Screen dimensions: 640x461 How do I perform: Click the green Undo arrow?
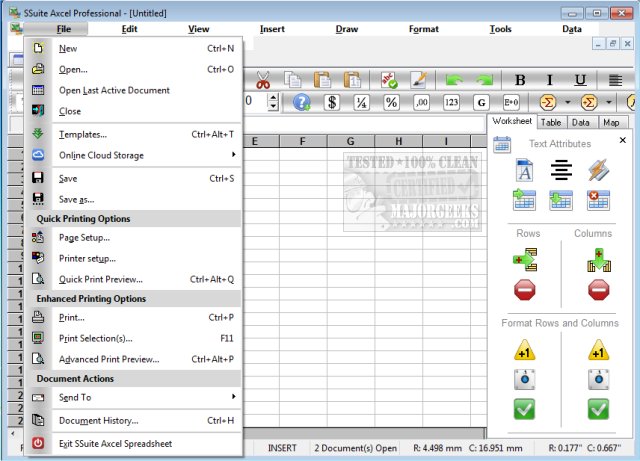[454, 80]
